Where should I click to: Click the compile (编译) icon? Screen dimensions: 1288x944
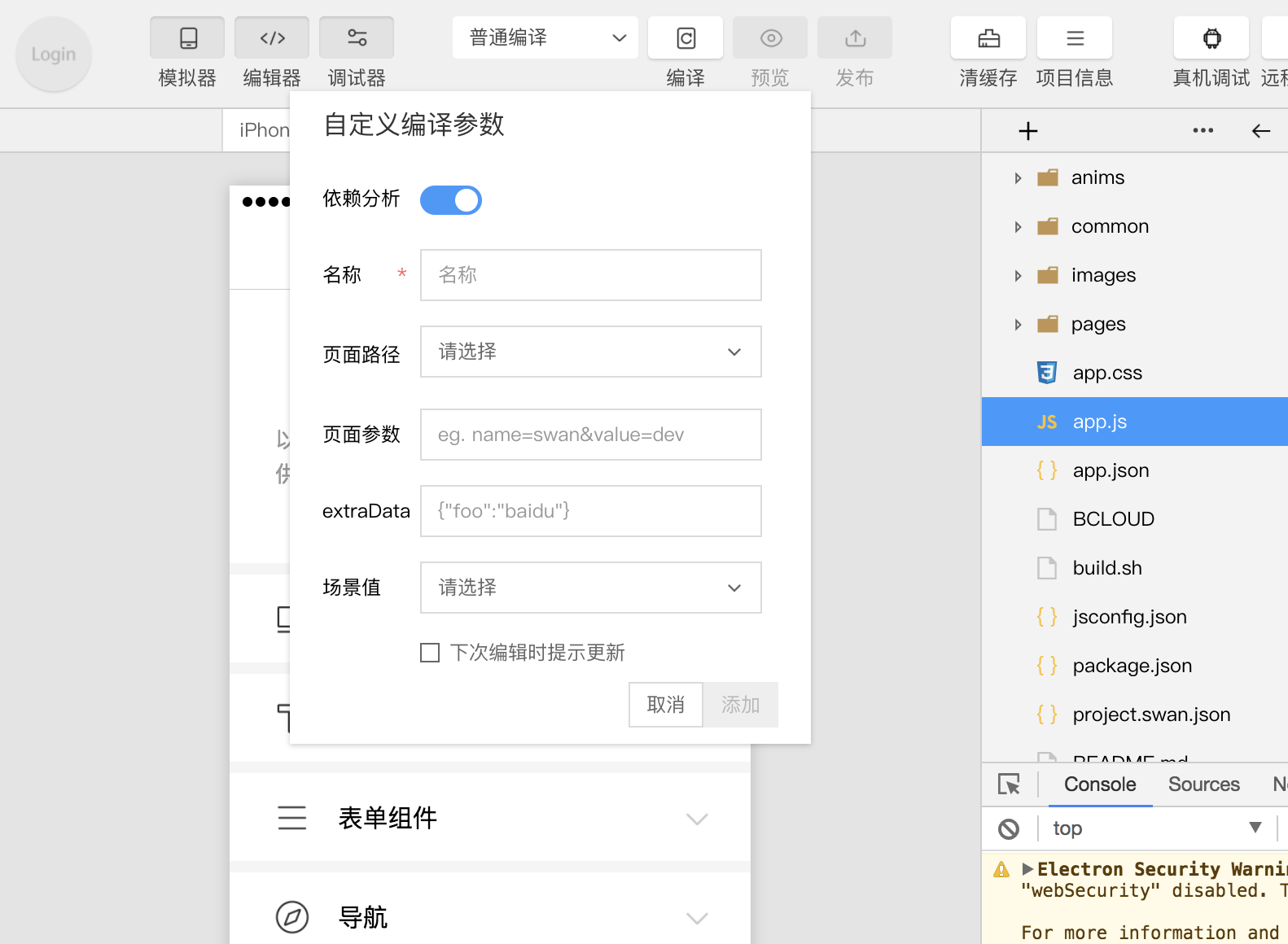[x=686, y=38]
